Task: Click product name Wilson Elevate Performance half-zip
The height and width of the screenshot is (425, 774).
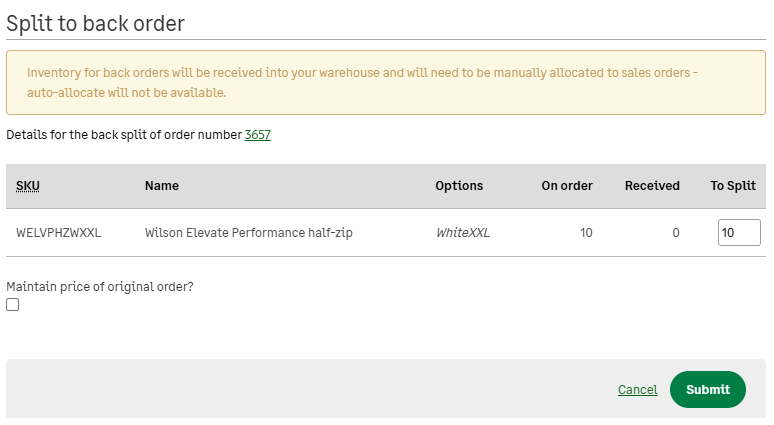Action: click(248, 232)
